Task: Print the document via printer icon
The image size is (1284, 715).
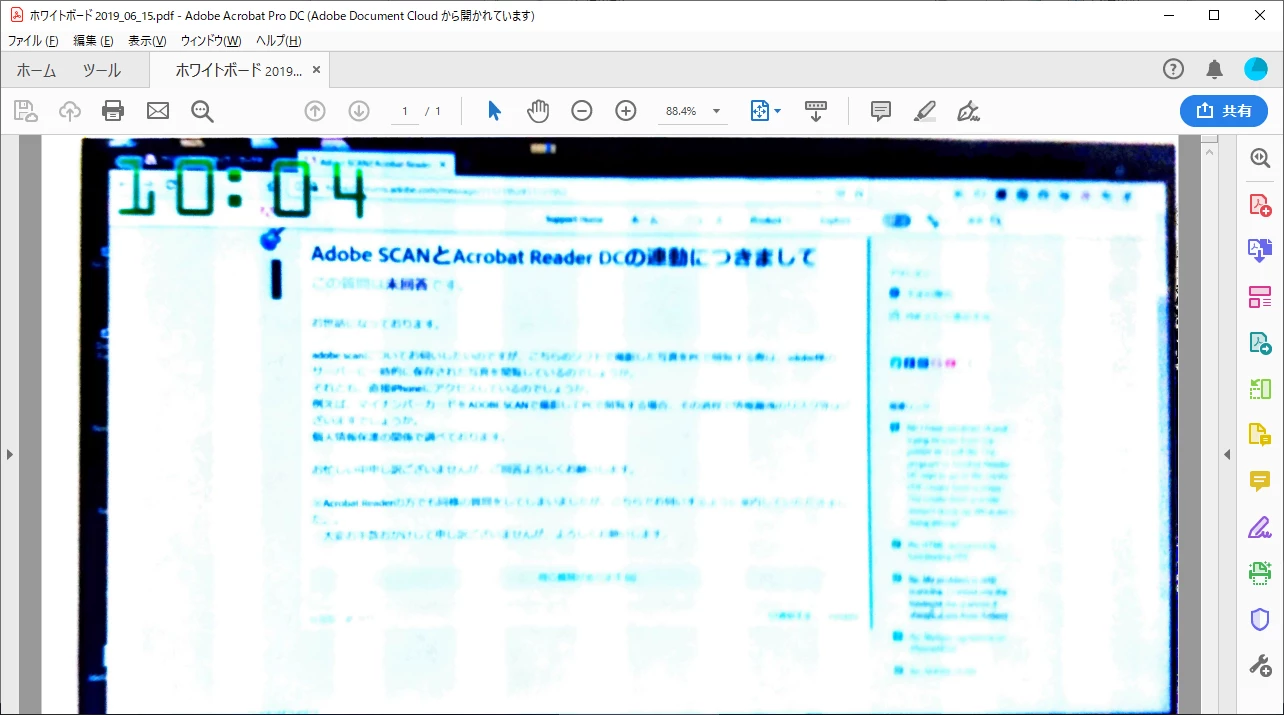Action: click(114, 111)
